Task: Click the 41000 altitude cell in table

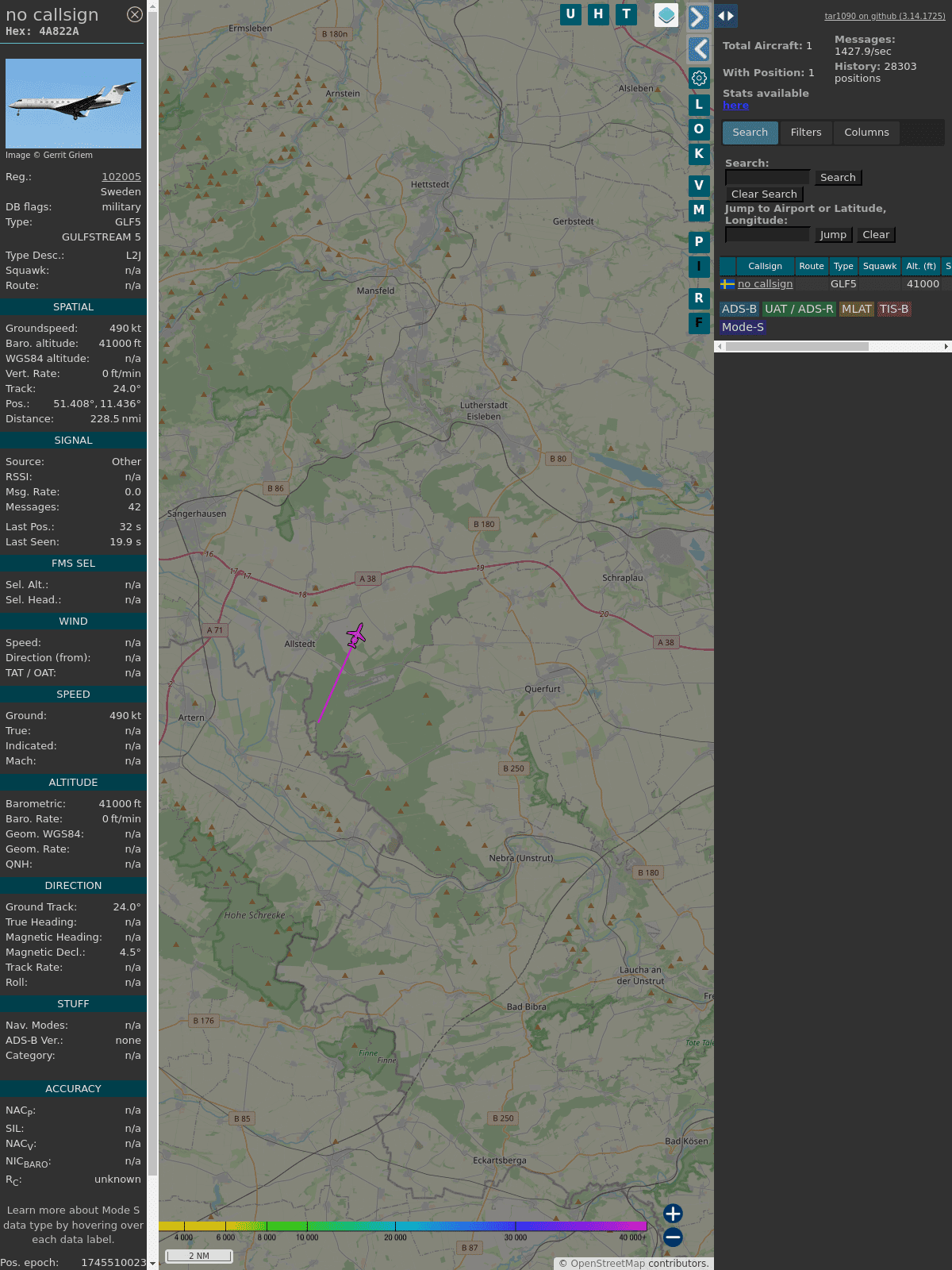Action: click(923, 284)
